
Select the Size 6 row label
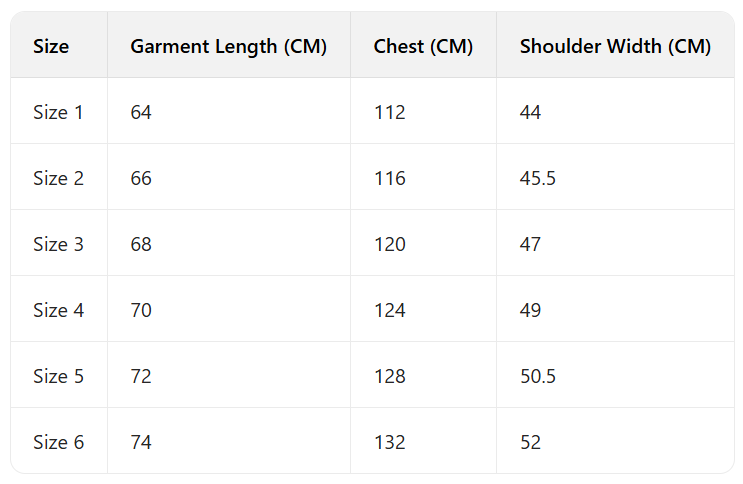coord(58,442)
